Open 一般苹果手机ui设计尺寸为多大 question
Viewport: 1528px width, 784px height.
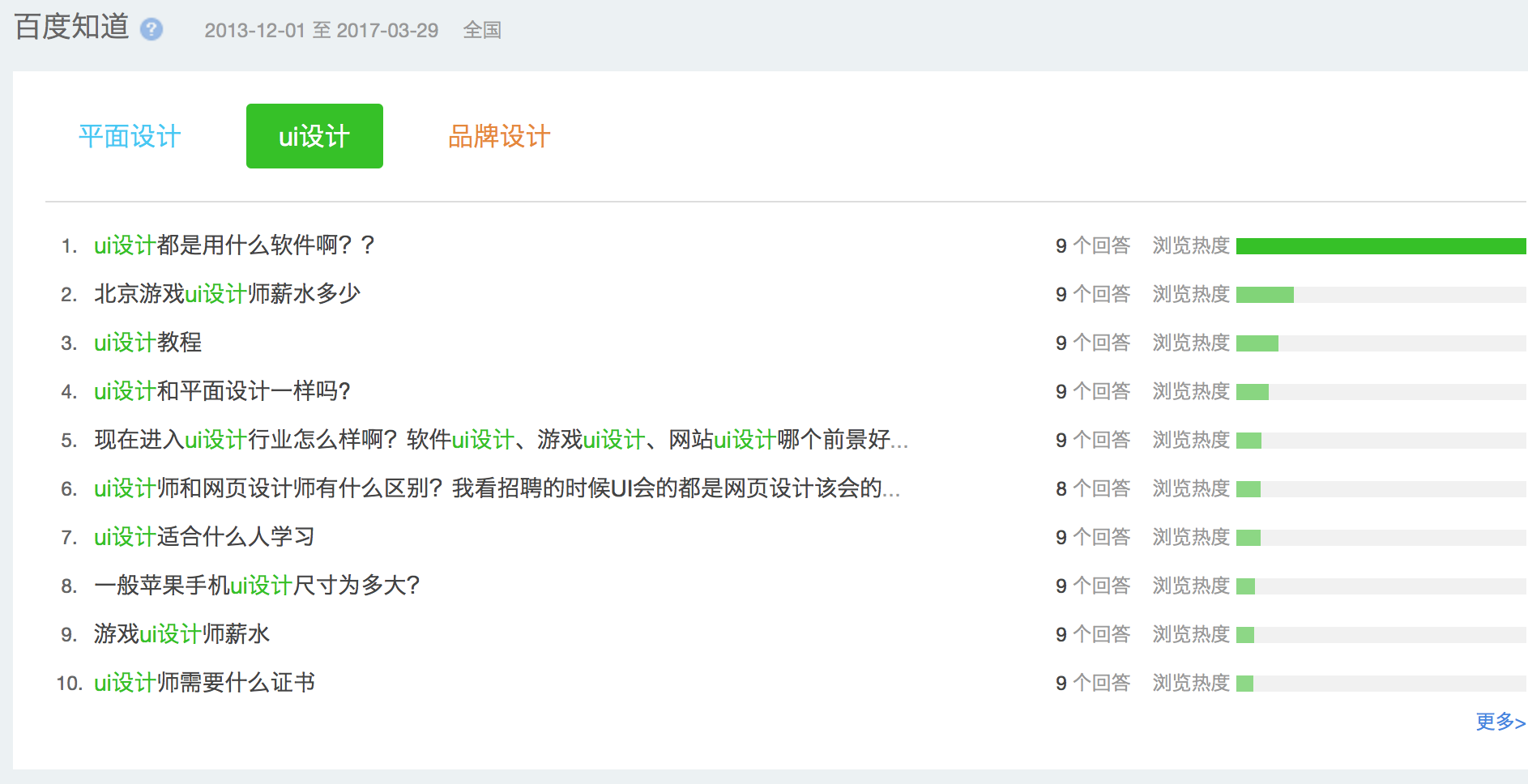point(257,586)
